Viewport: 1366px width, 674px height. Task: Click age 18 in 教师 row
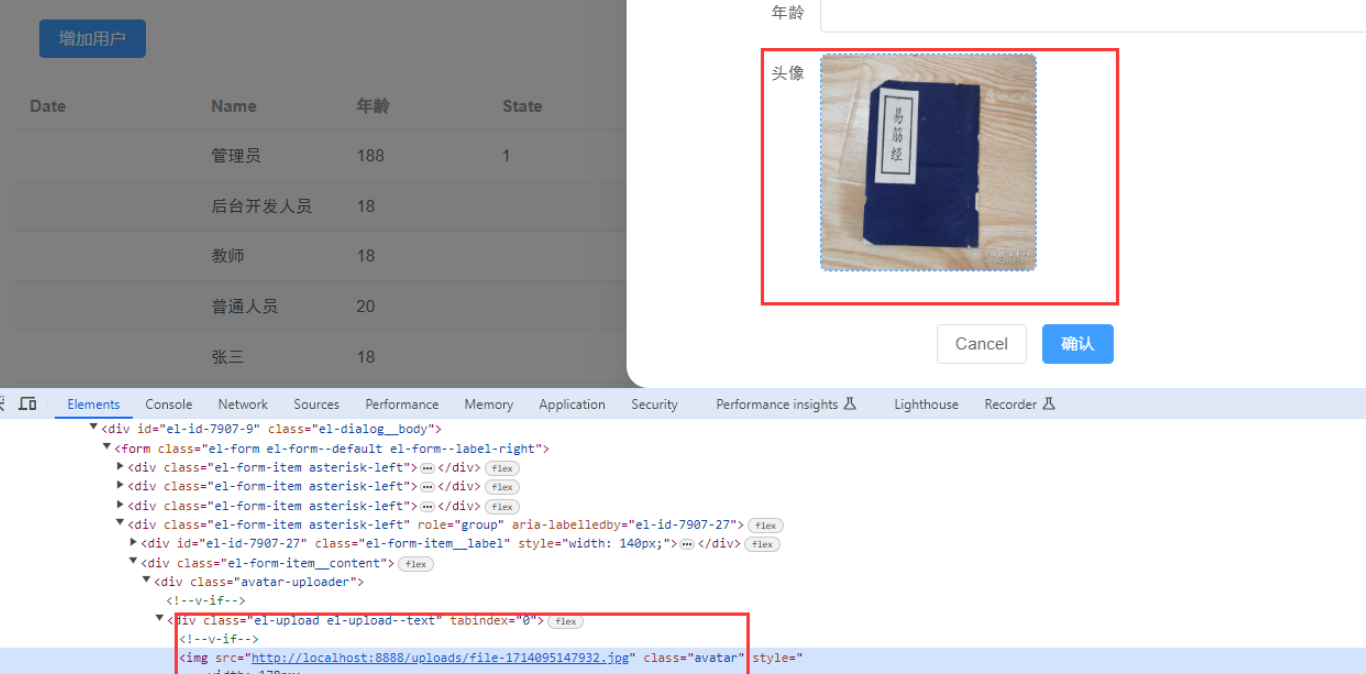point(366,256)
